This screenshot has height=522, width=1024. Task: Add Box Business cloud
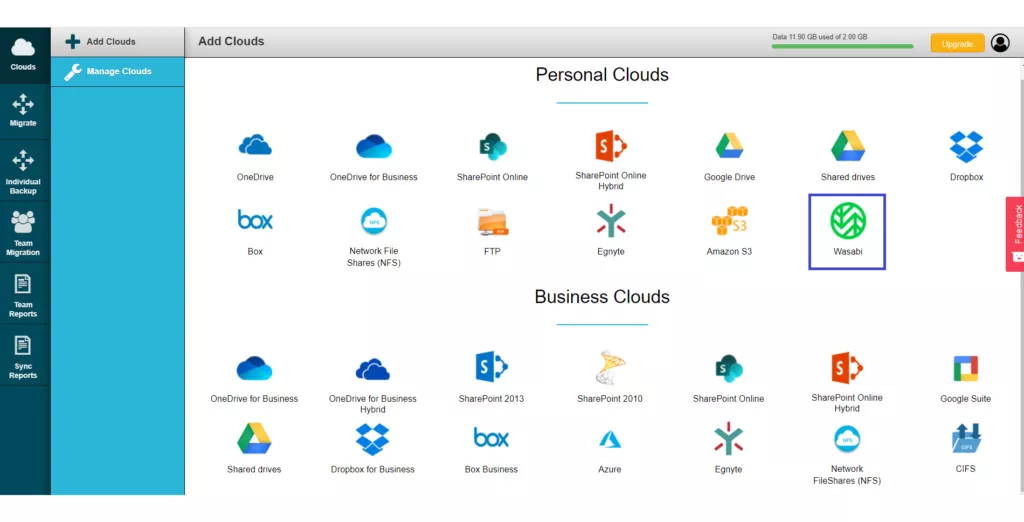click(x=491, y=449)
